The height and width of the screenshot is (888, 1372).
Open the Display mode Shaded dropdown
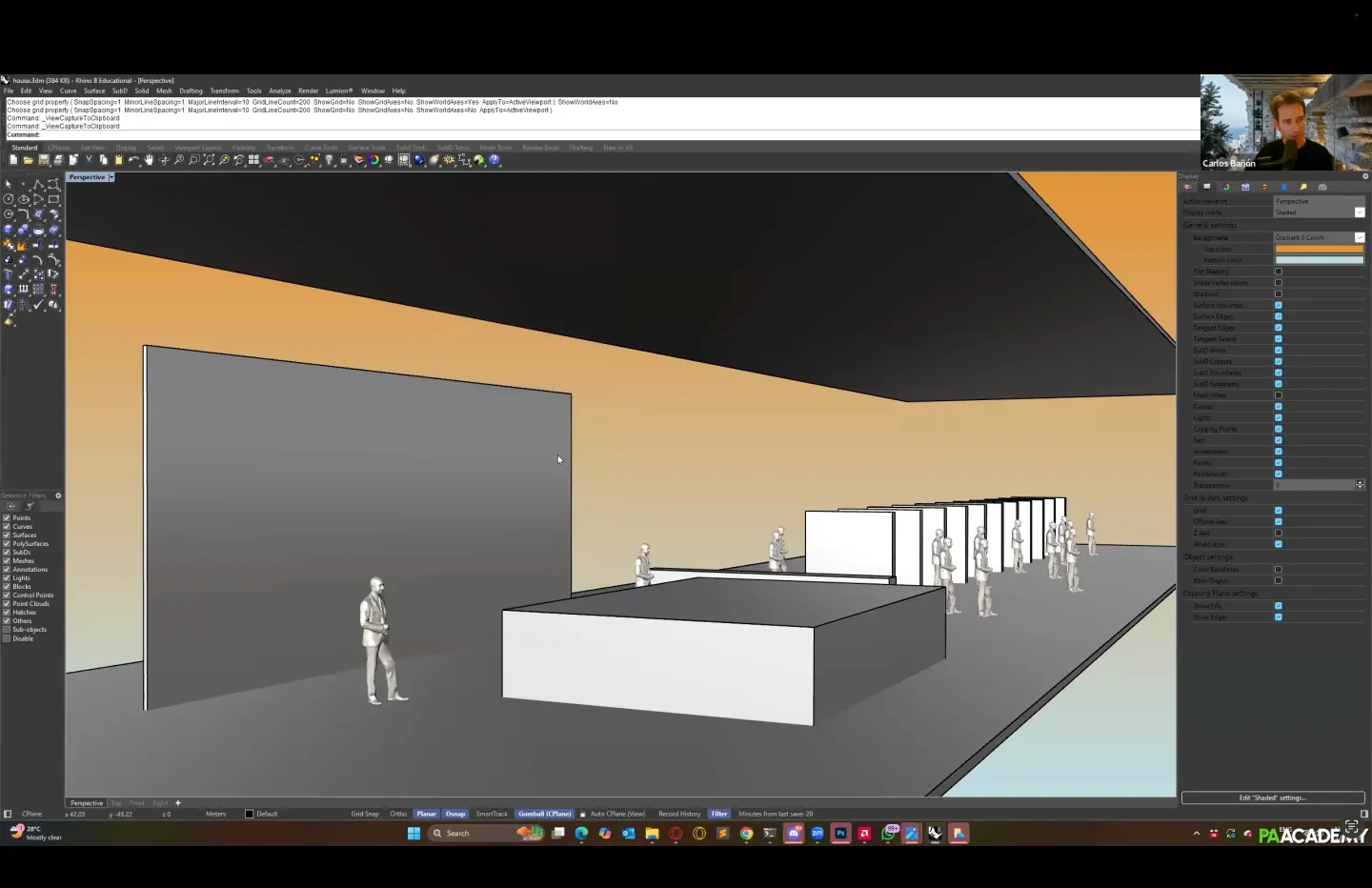[x=1359, y=212]
